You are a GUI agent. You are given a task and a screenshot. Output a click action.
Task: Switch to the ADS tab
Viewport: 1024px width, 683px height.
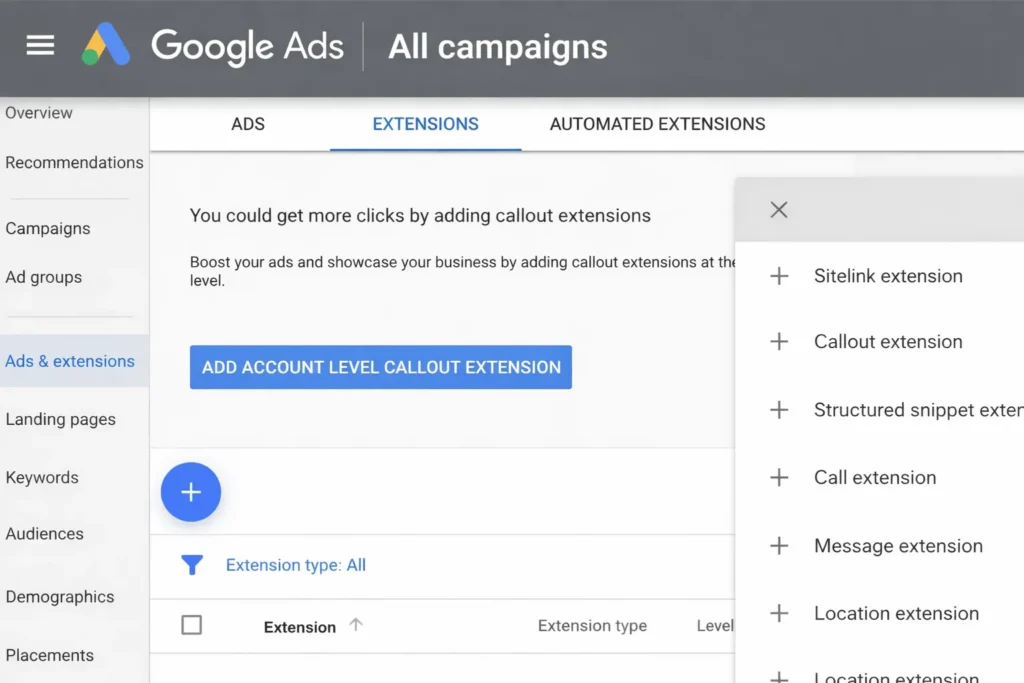click(247, 124)
